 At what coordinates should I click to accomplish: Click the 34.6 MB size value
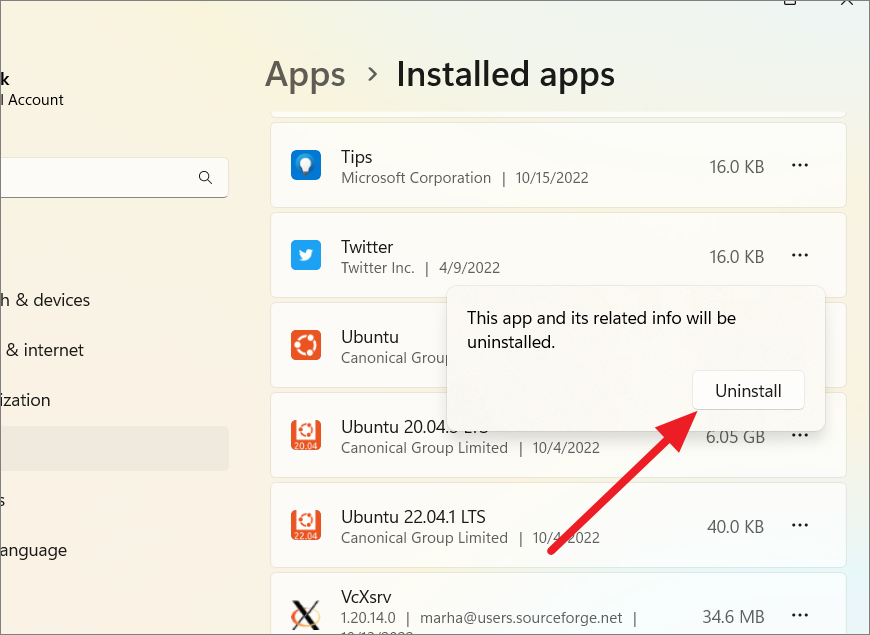tap(733, 616)
